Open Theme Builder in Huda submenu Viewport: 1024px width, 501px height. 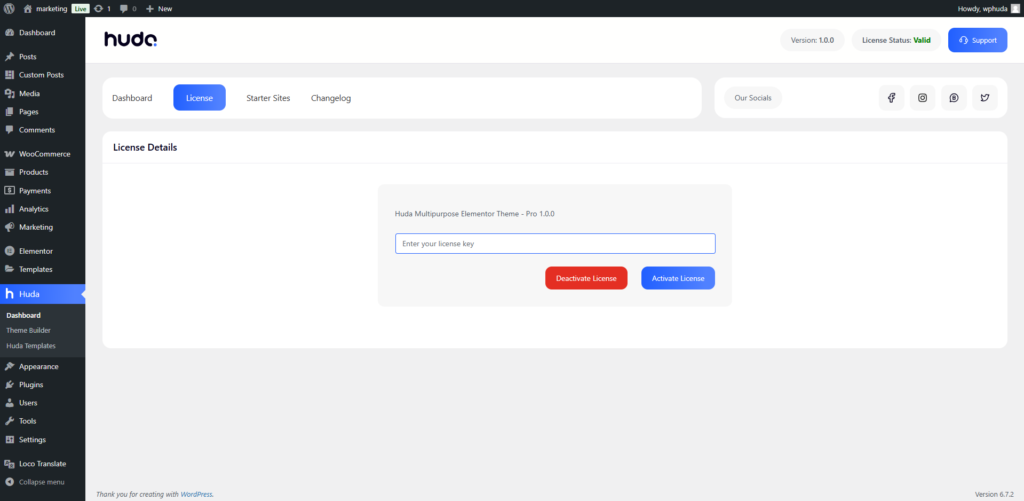pos(28,331)
